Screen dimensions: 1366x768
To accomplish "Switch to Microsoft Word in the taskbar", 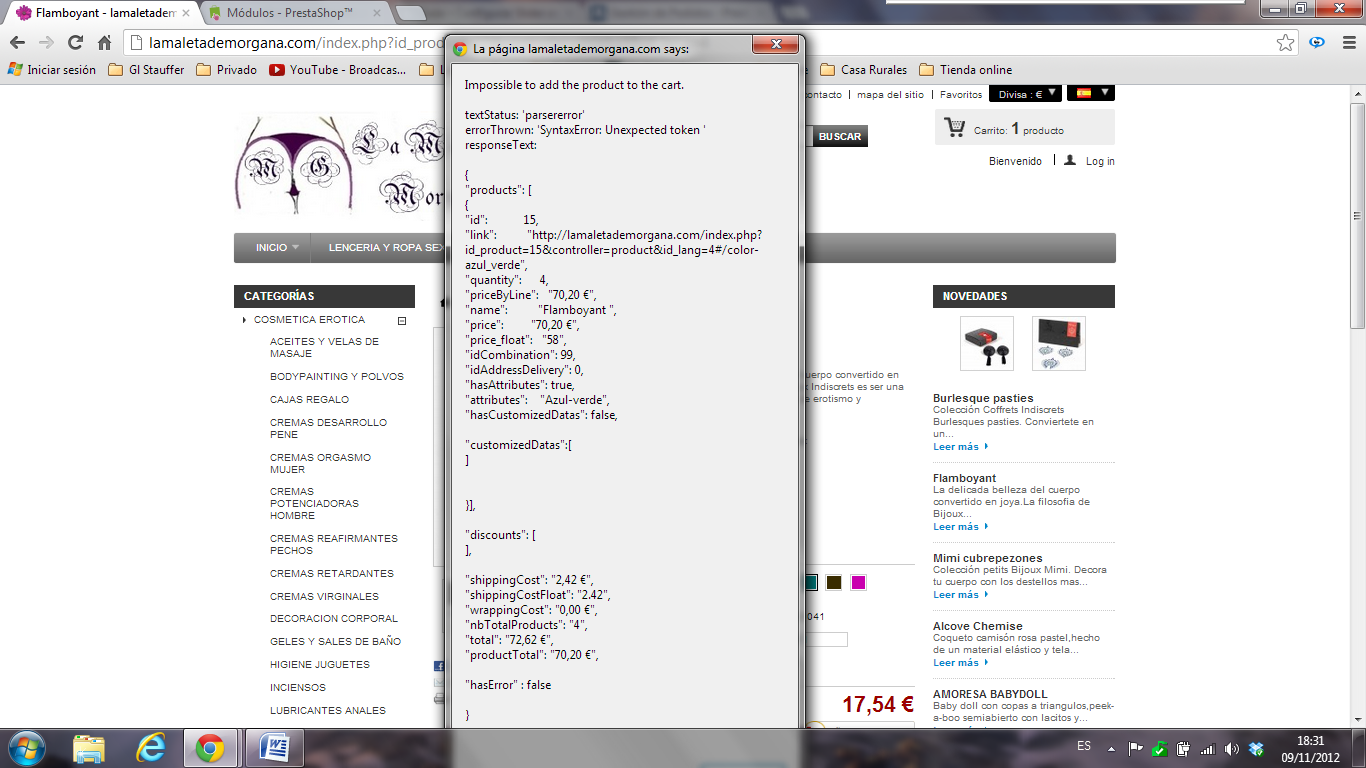I will click(274, 748).
